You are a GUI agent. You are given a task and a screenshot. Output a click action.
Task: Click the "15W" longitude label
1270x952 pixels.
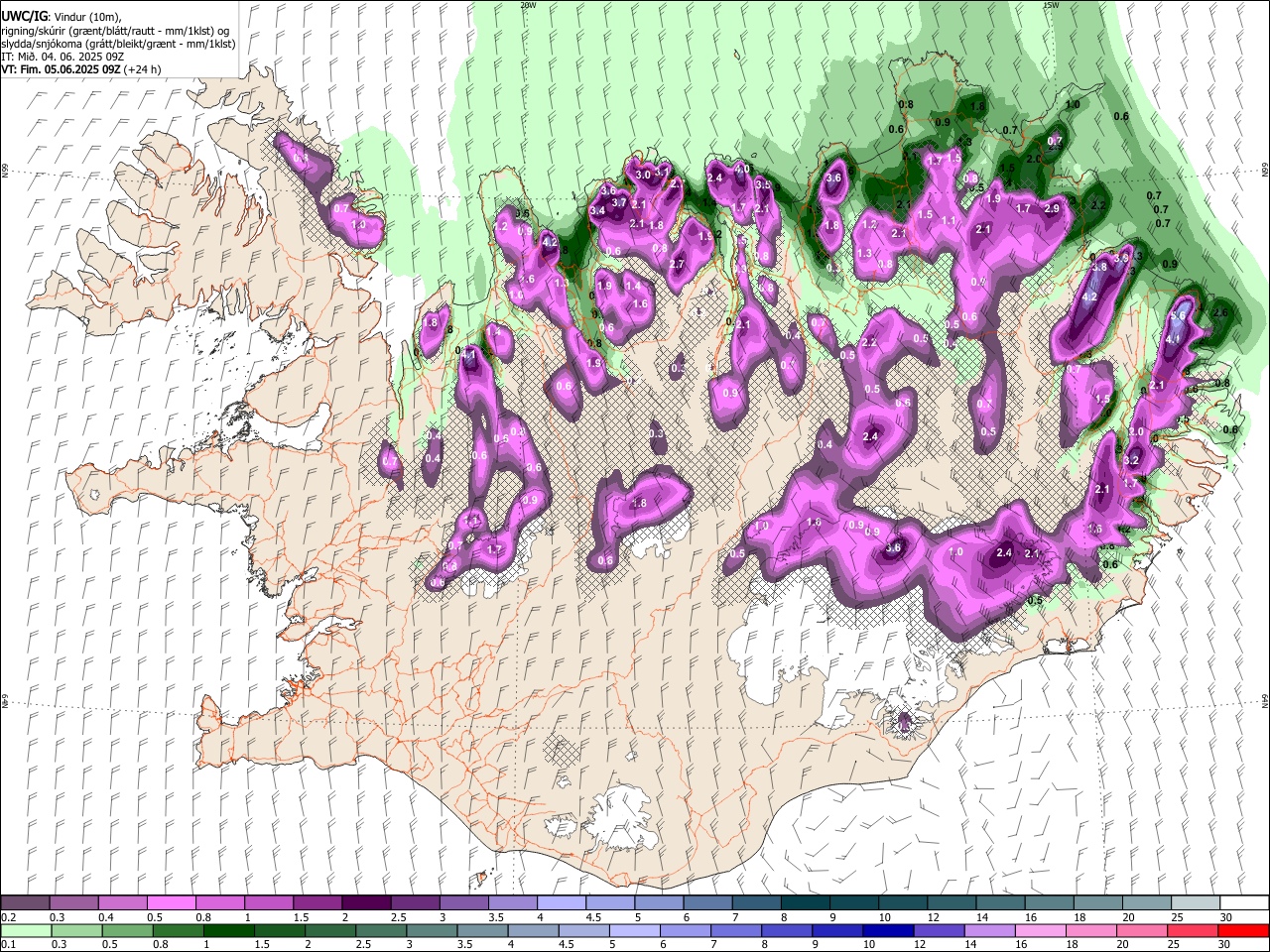coord(1051,5)
